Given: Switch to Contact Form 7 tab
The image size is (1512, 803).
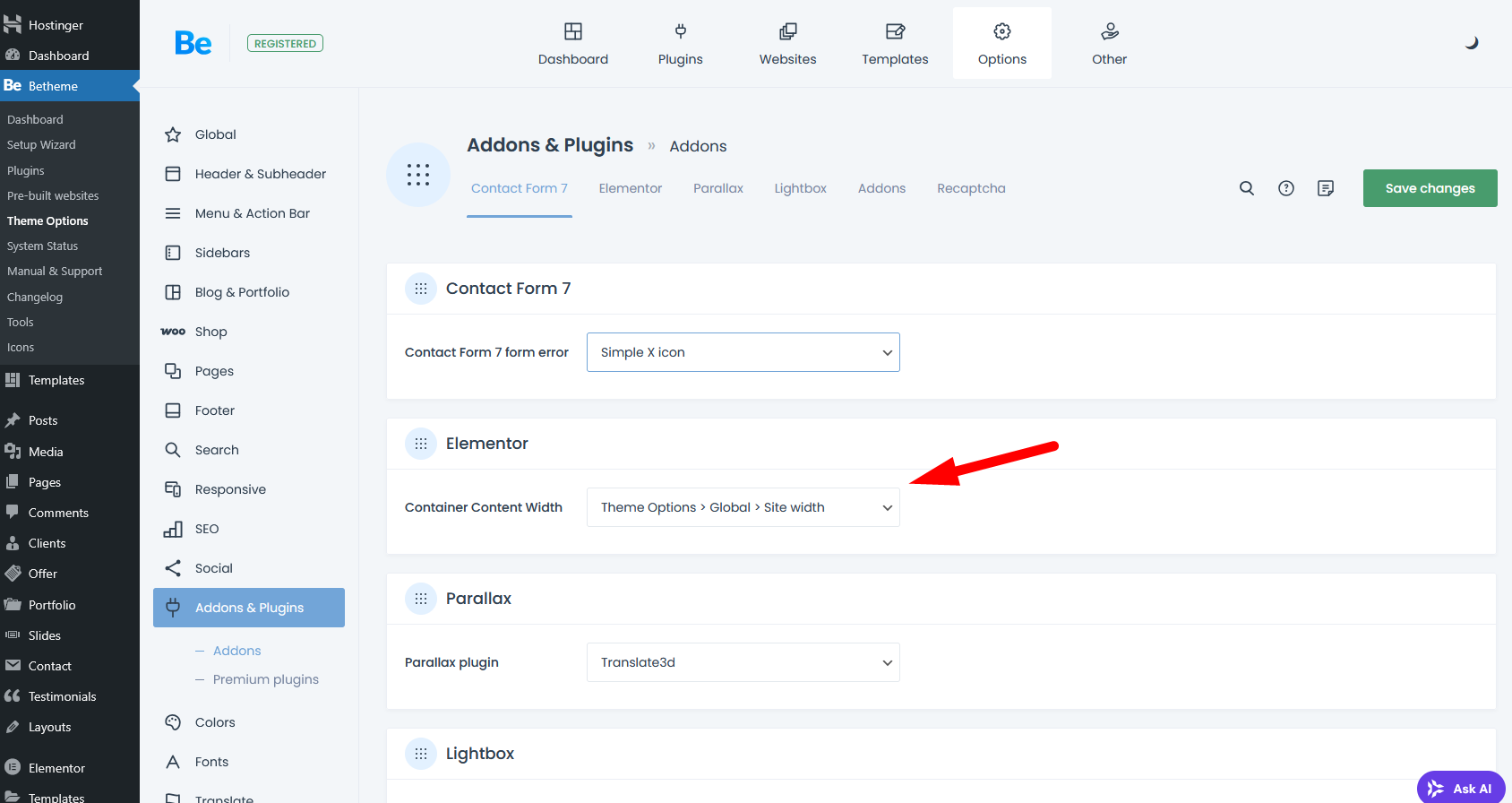Looking at the screenshot, I should pyautogui.click(x=520, y=188).
